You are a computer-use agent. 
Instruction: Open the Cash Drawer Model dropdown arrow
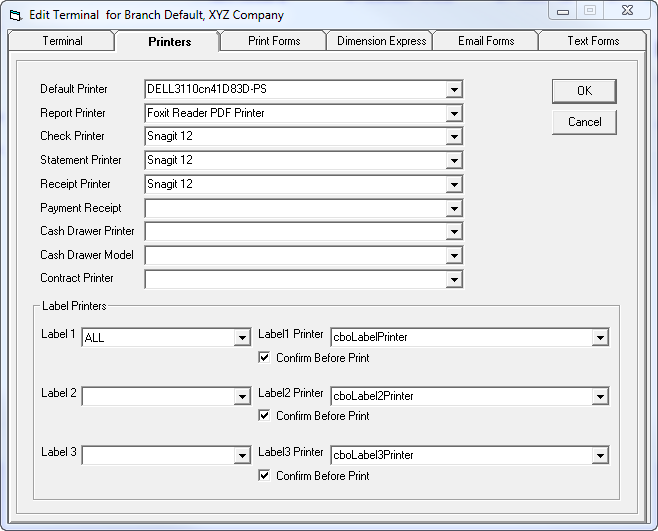coord(454,255)
